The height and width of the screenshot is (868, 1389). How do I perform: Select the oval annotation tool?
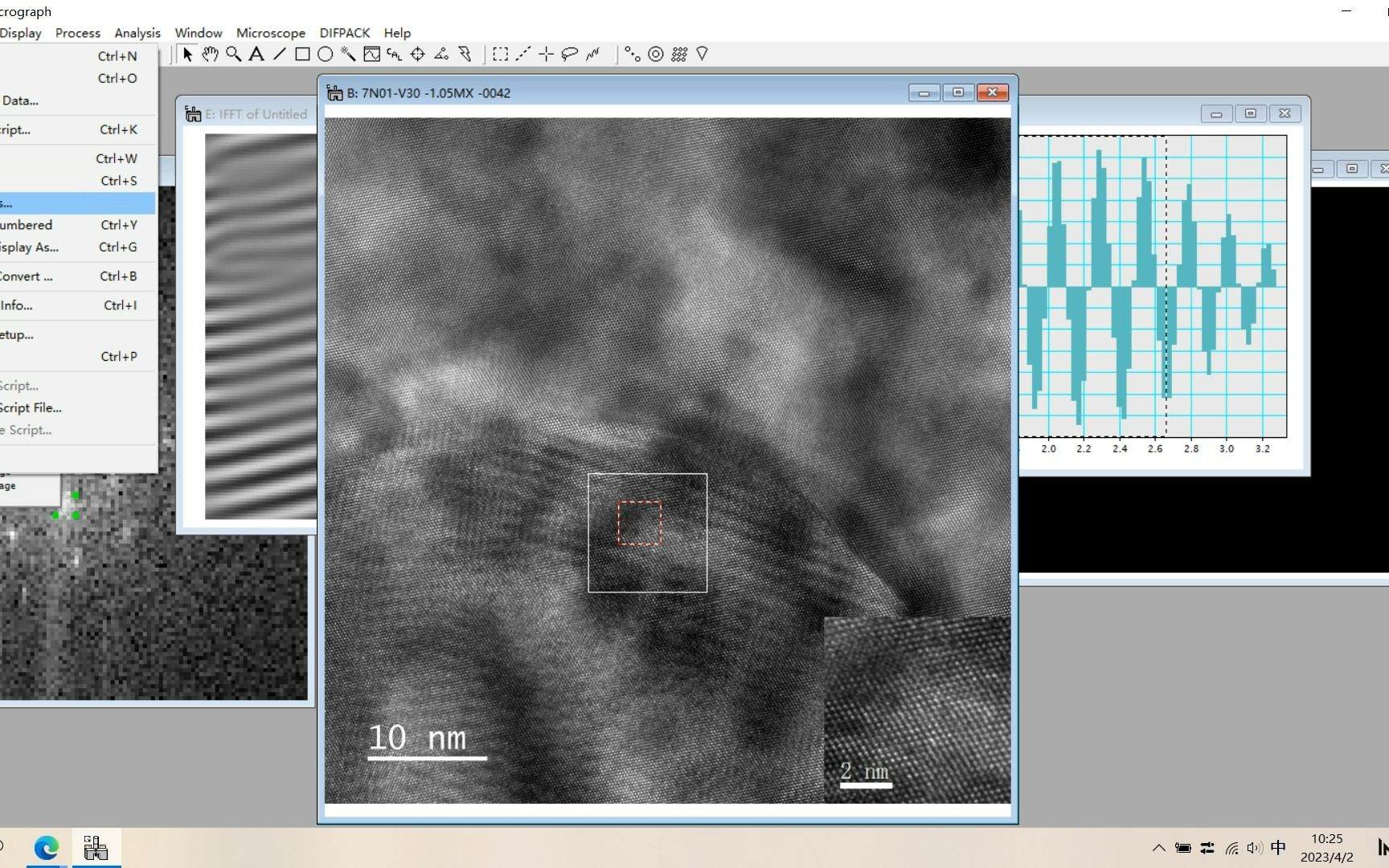(326, 54)
